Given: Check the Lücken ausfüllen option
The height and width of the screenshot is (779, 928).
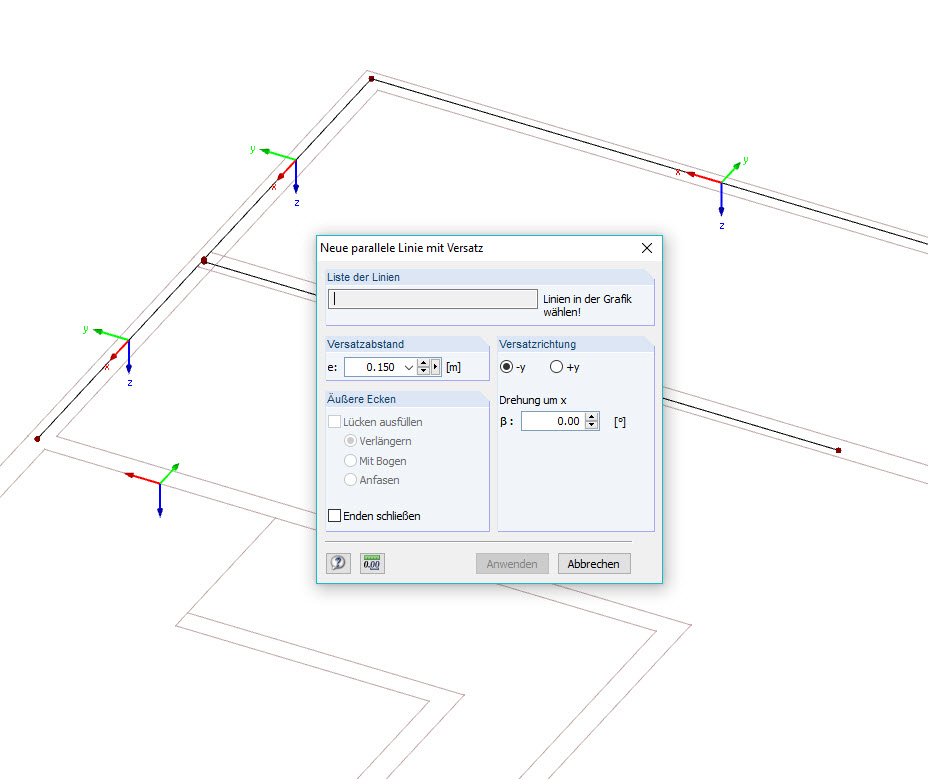Looking at the screenshot, I should point(336,421).
